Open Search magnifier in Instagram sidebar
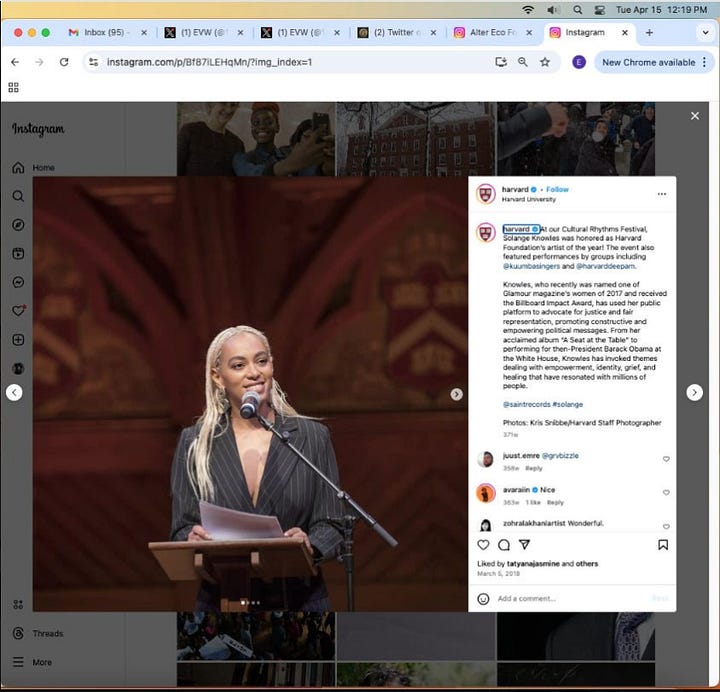Viewport: 720px width, 692px height. [18, 197]
